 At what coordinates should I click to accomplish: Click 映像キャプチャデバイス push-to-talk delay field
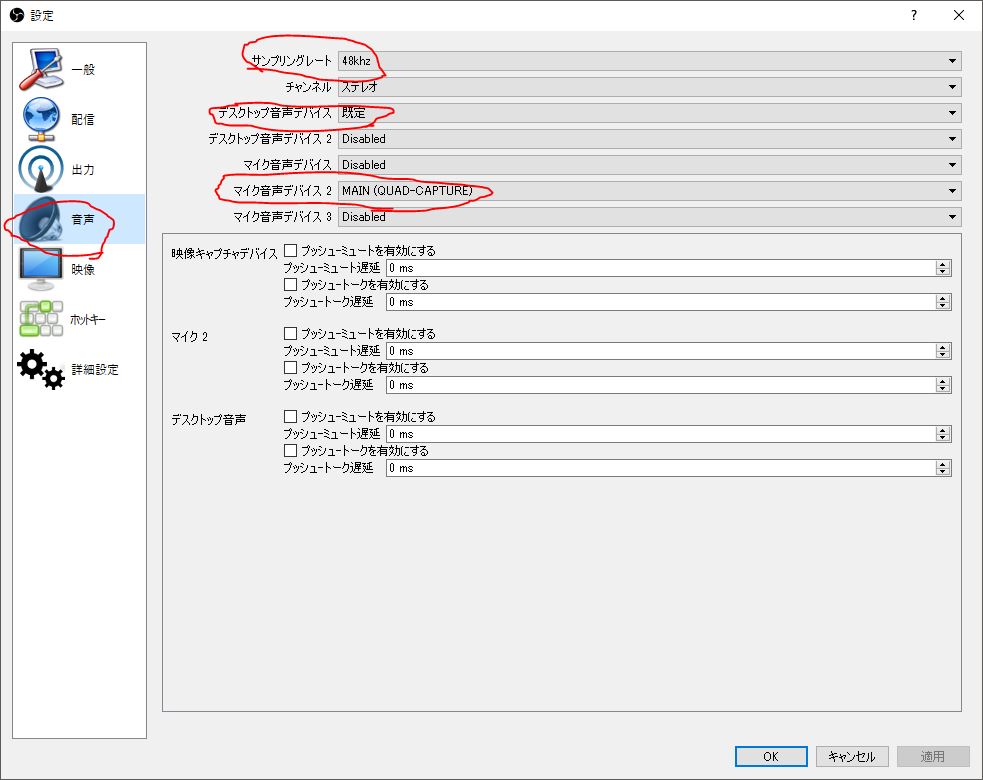[668, 302]
